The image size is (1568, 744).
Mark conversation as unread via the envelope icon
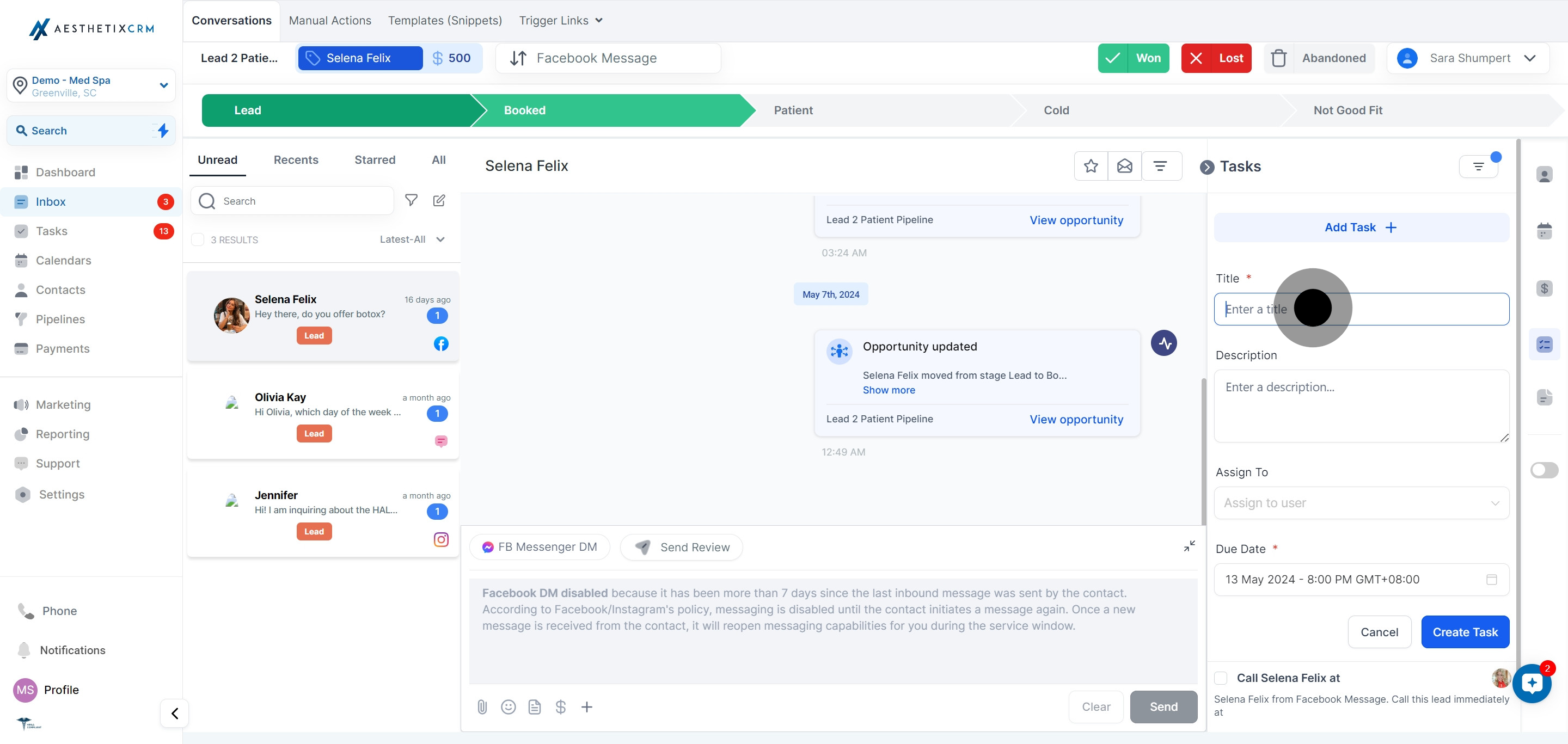point(1124,166)
